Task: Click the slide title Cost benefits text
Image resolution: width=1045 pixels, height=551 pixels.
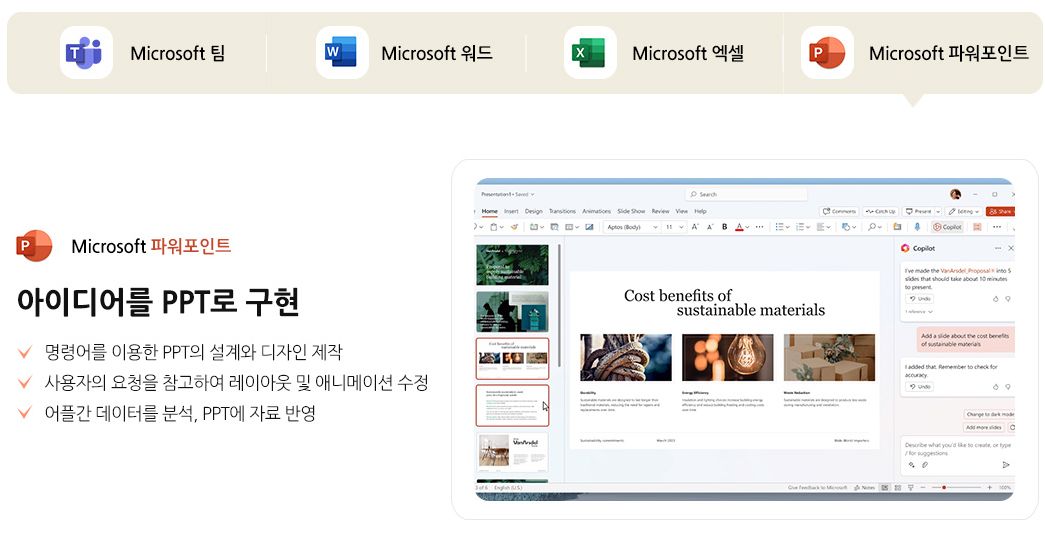Action: pos(724,302)
